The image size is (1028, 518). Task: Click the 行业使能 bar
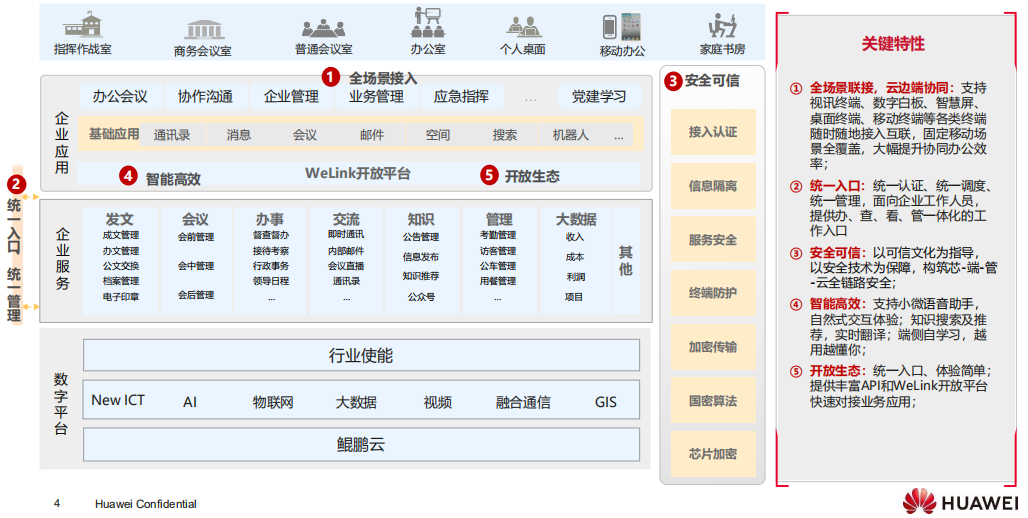[x=361, y=355]
